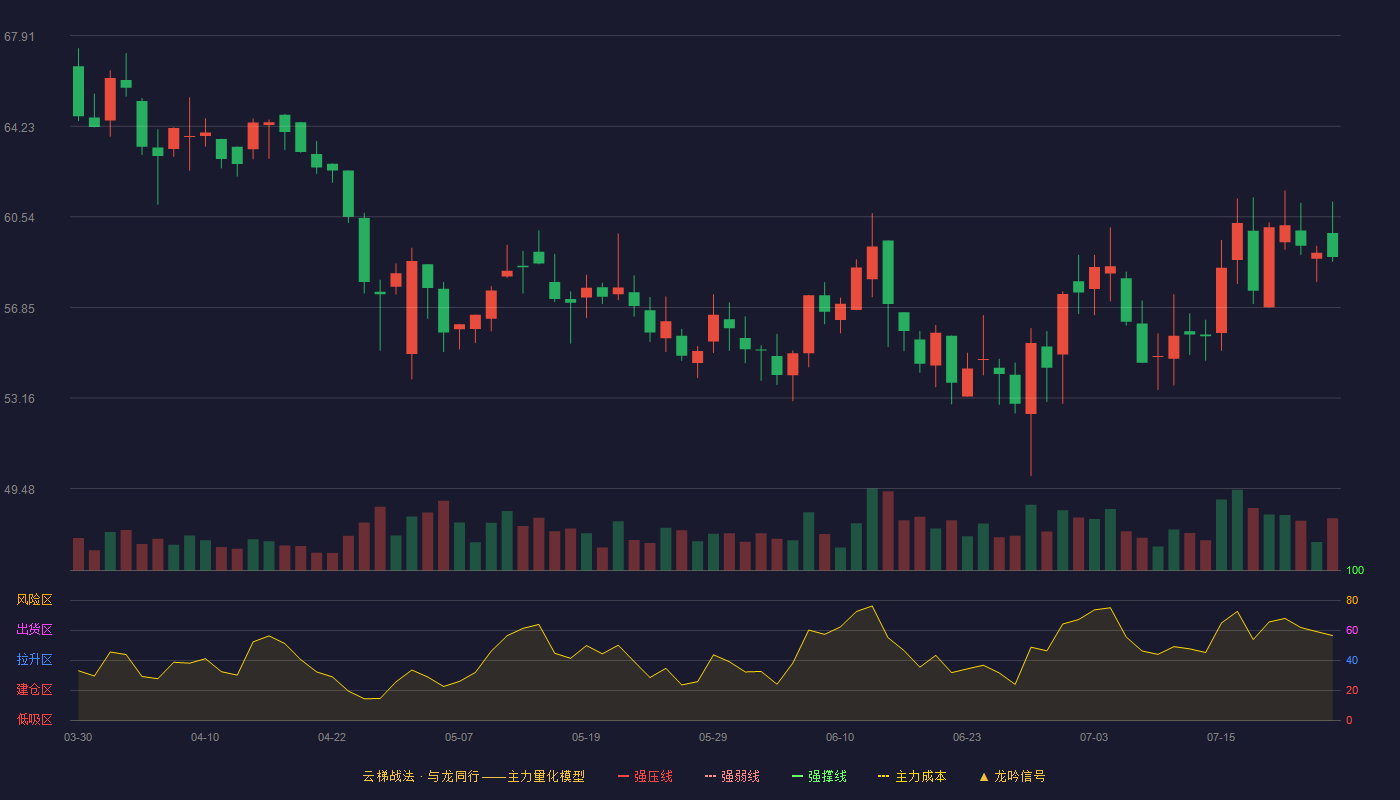1400x800 pixels.
Task: Click the 04-22 date label
Action: [332, 737]
